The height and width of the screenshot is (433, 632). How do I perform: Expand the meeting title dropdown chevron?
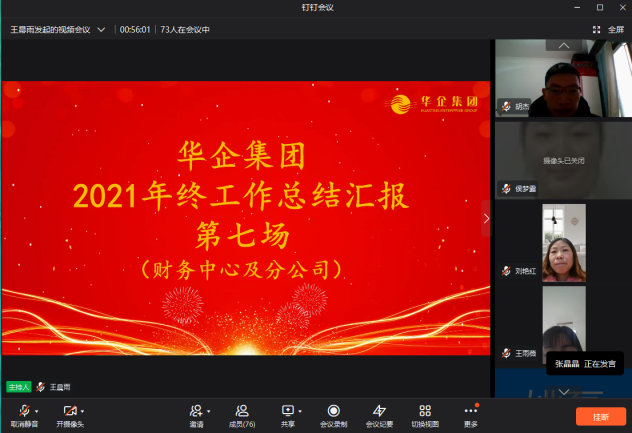[101, 30]
